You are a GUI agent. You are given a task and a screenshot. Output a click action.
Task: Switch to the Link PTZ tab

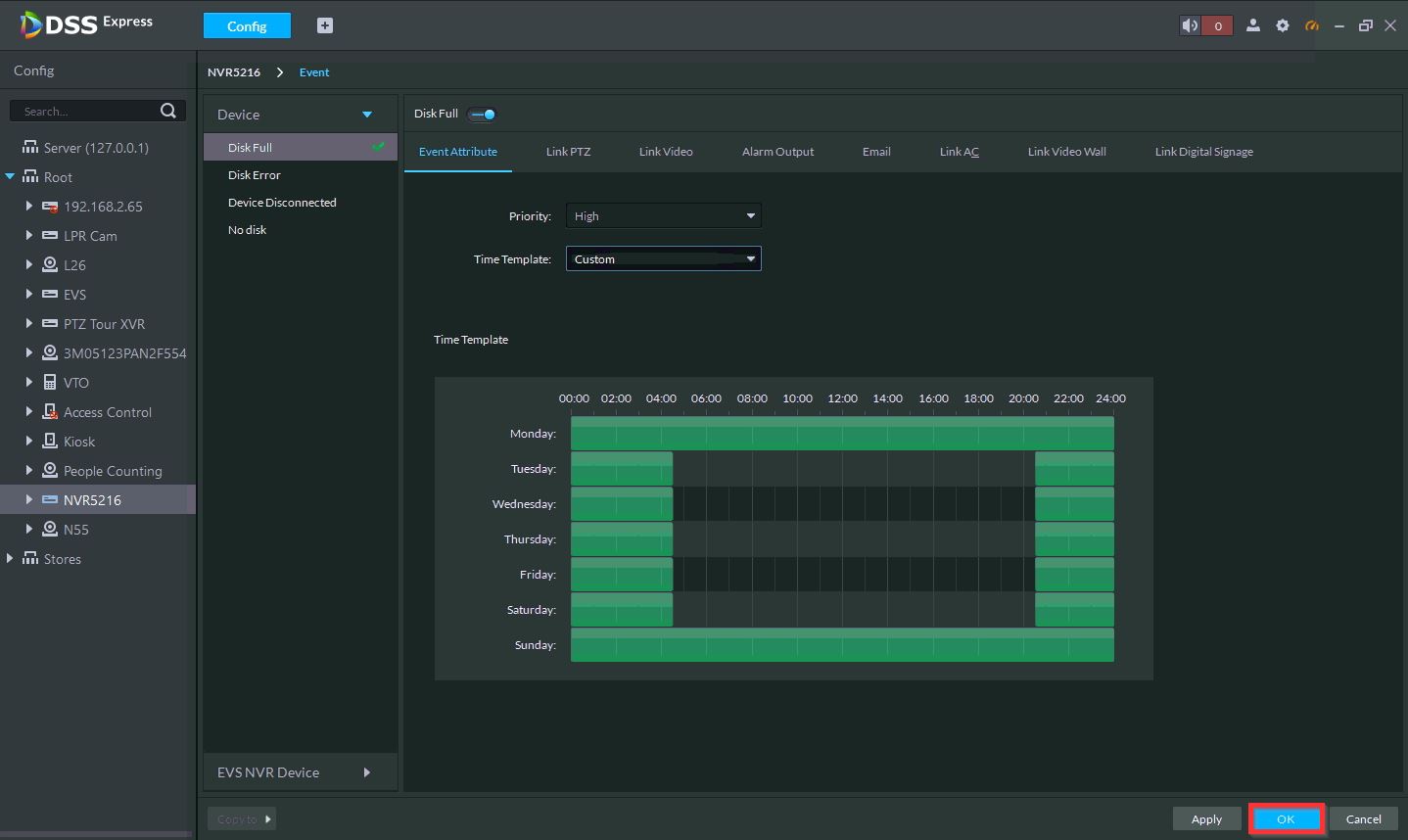pyautogui.click(x=568, y=152)
